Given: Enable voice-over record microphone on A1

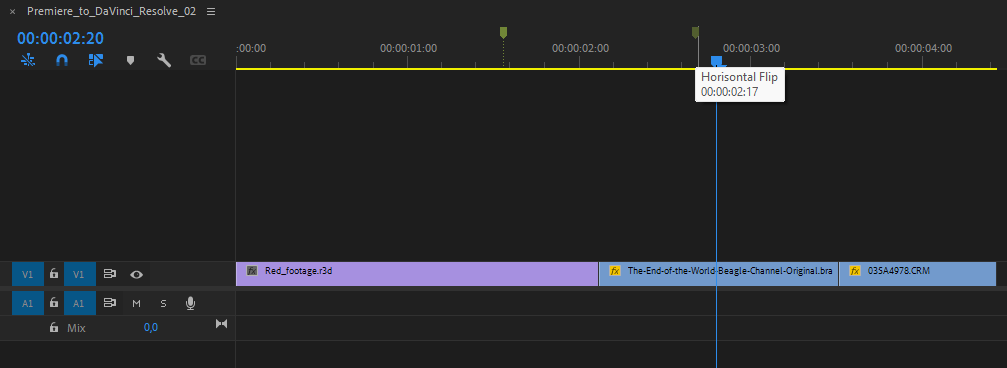Looking at the screenshot, I should pyautogui.click(x=190, y=303).
